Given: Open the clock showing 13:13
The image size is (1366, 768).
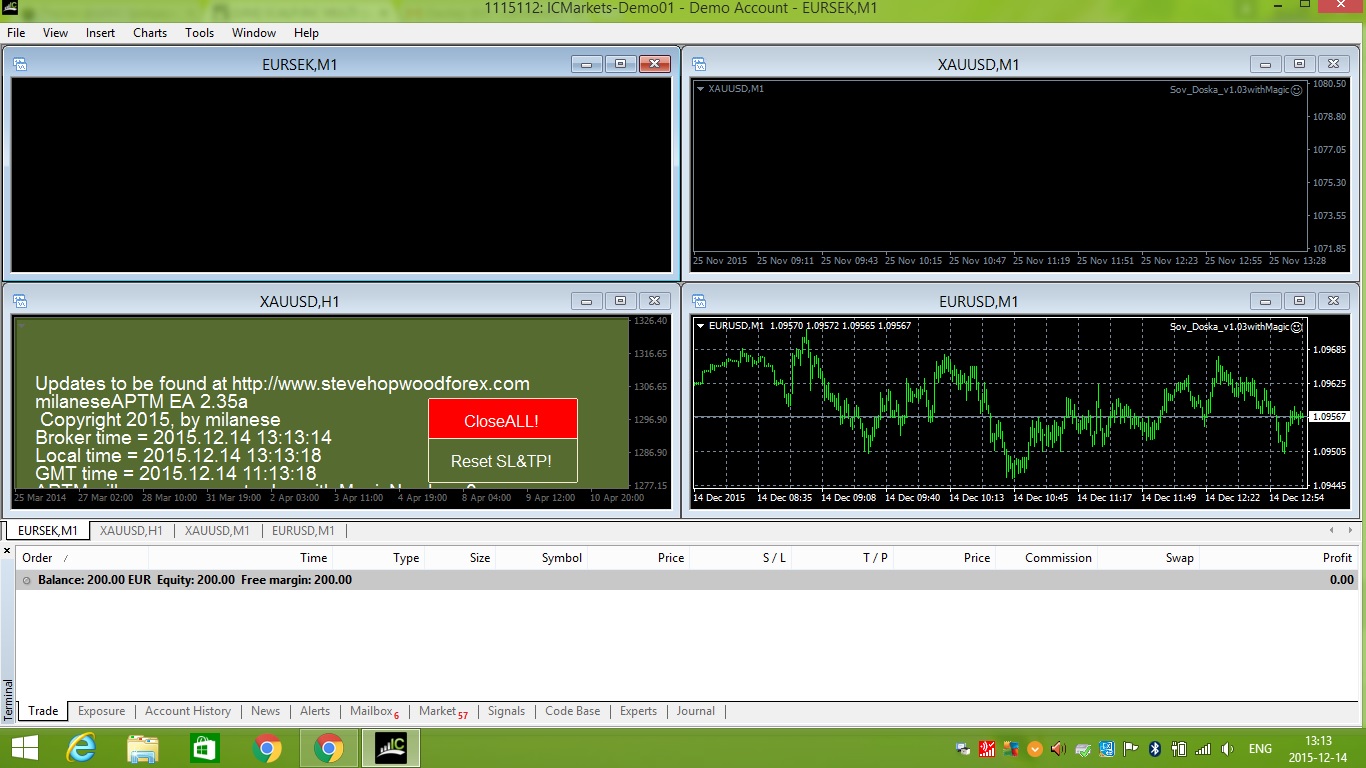Looking at the screenshot, I should 1318,749.
